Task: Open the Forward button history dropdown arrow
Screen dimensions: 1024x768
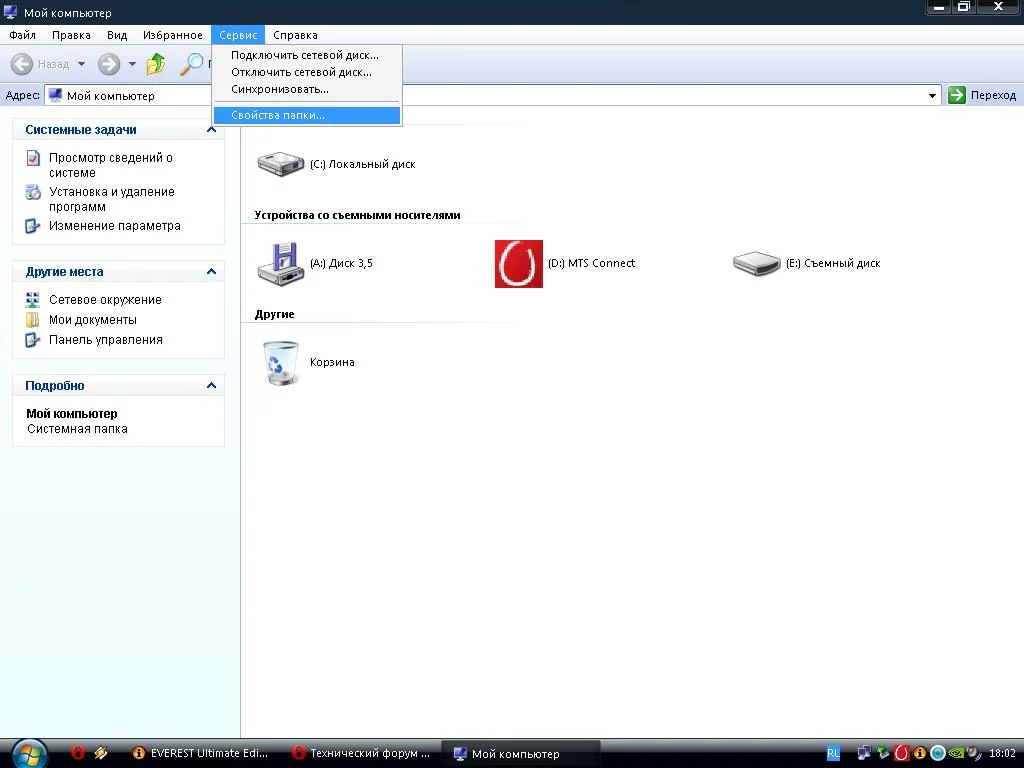Action: [133, 64]
